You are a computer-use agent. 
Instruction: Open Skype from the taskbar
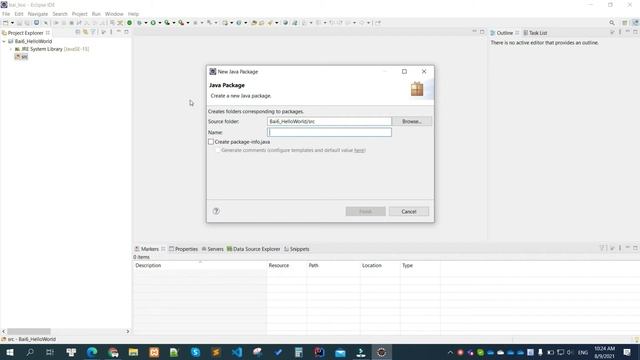click(x=196, y=352)
